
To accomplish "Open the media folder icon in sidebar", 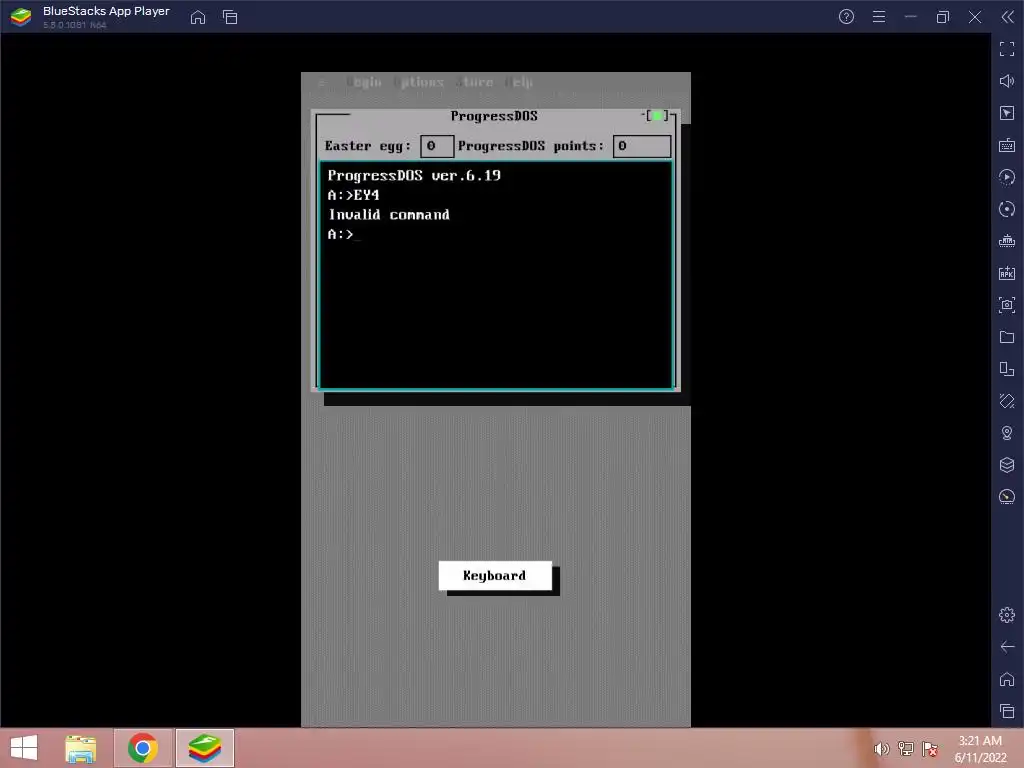I will click(x=1007, y=337).
